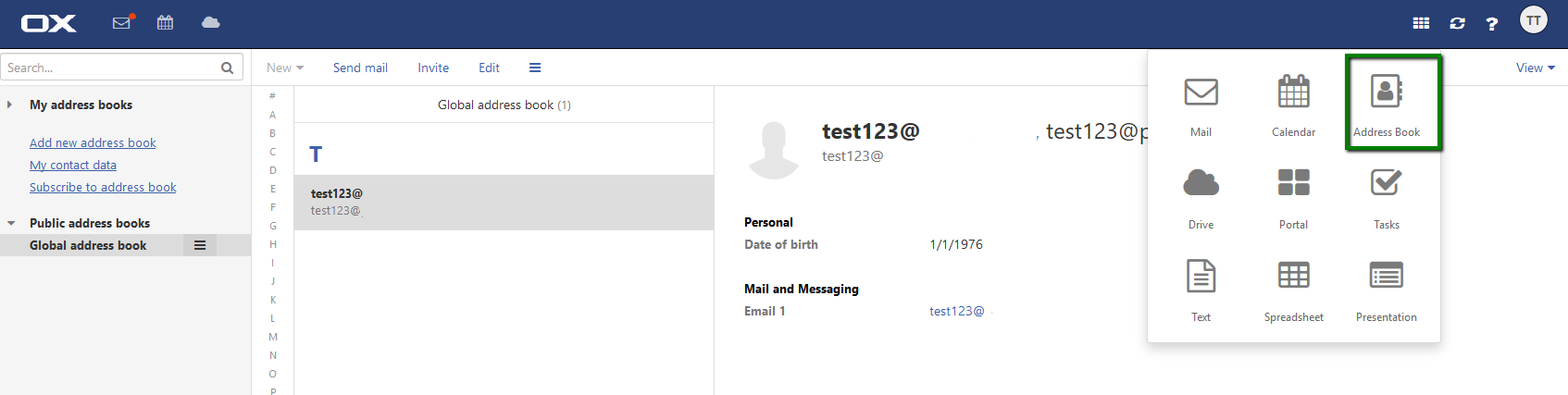Open the Portal app tile
Image resolution: width=1568 pixels, height=395 pixels.
point(1293,196)
